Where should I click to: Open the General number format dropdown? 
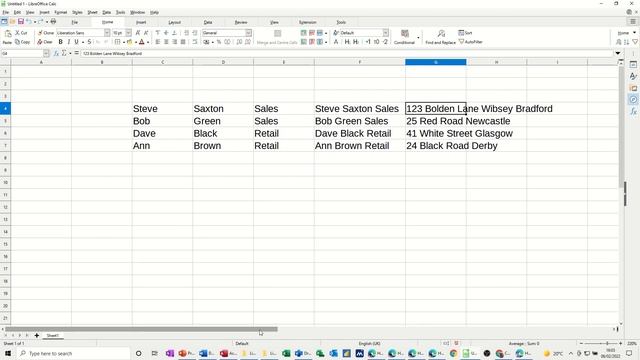pos(248,33)
